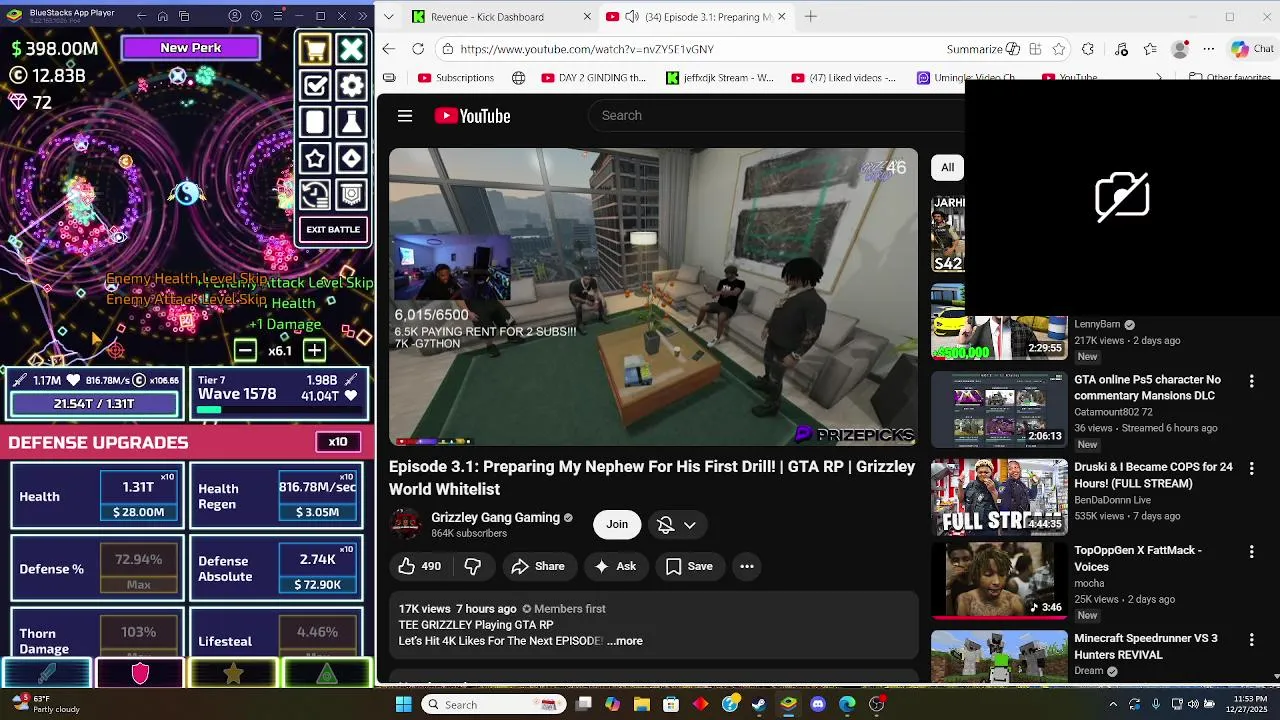Open the checklist missions icon in game
The height and width of the screenshot is (720, 1280).
[315, 86]
